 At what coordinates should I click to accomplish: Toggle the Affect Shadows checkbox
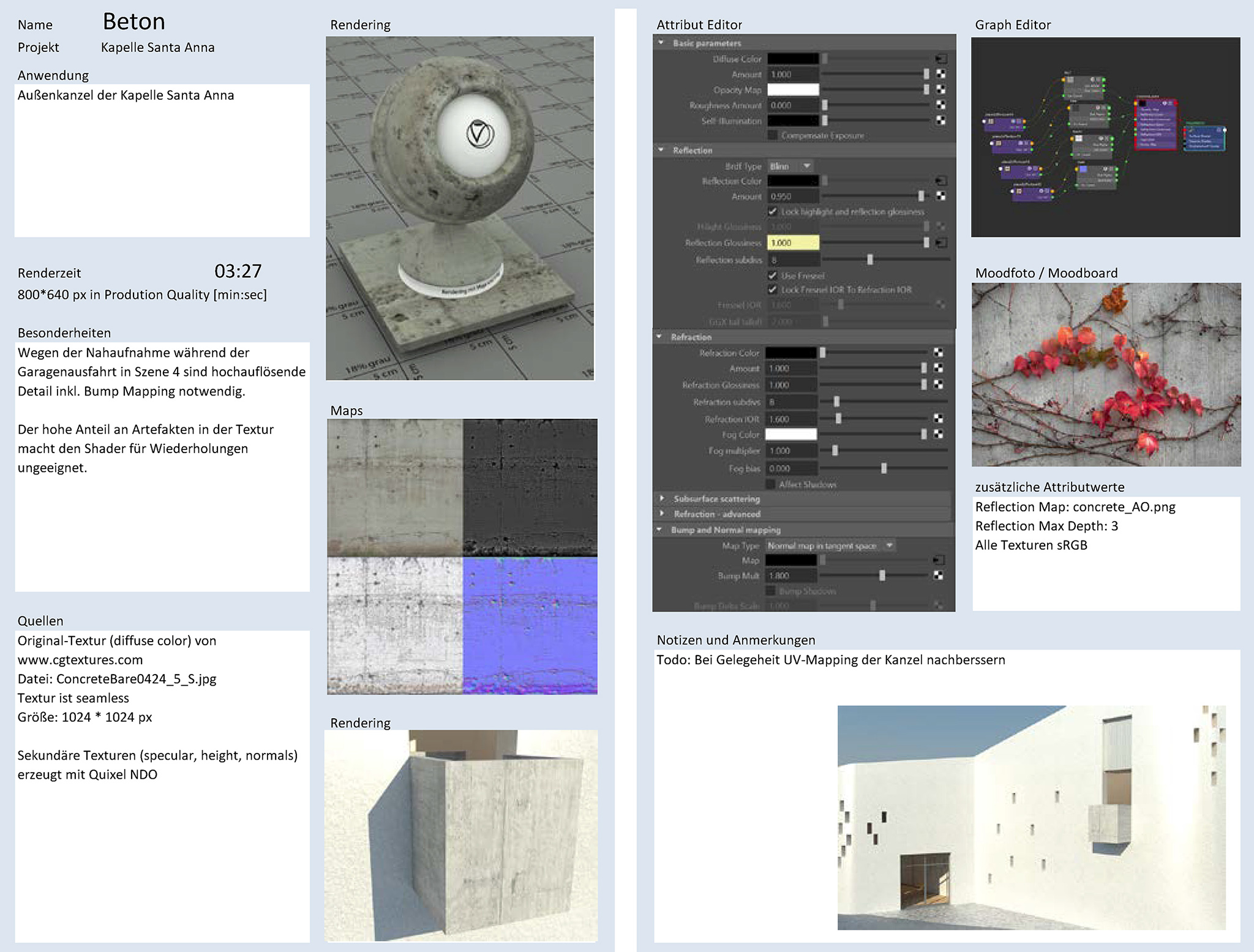click(x=771, y=484)
